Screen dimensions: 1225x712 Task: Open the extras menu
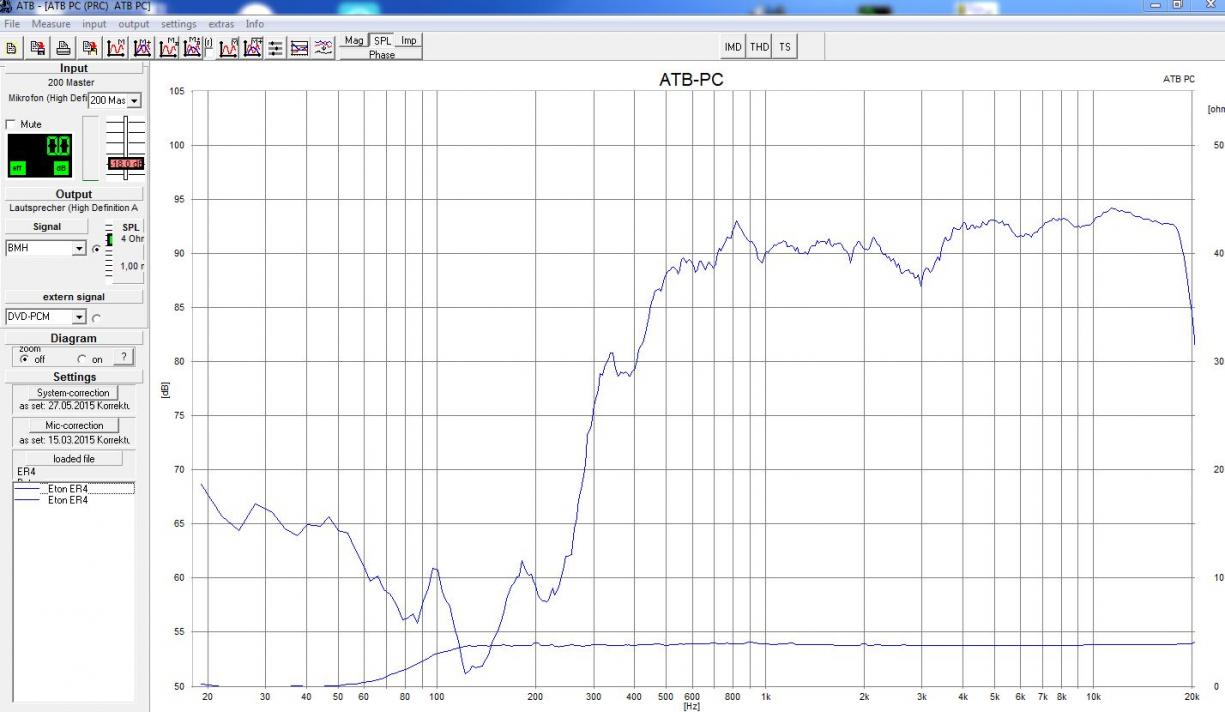point(221,23)
